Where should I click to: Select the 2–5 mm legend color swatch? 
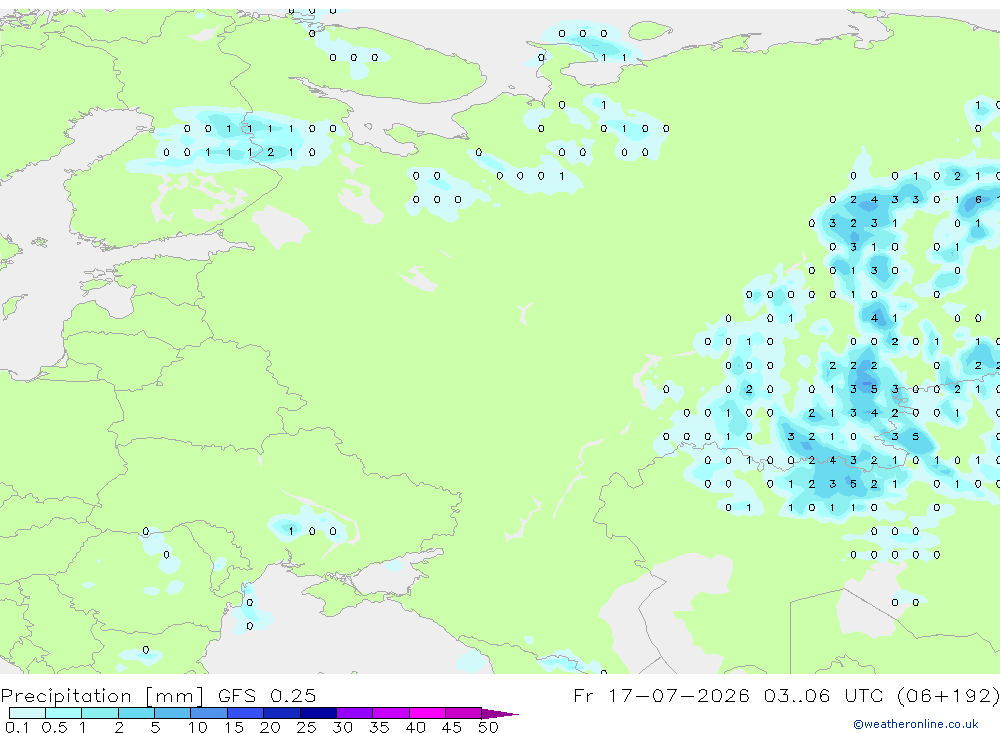pyautogui.click(x=136, y=713)
